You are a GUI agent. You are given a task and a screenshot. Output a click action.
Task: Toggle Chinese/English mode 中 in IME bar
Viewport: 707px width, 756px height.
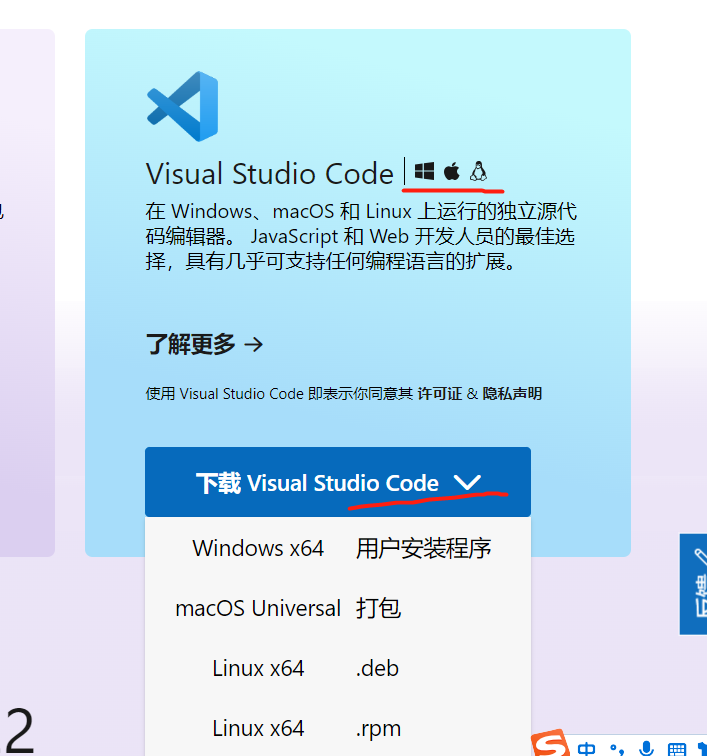(586, 749)
